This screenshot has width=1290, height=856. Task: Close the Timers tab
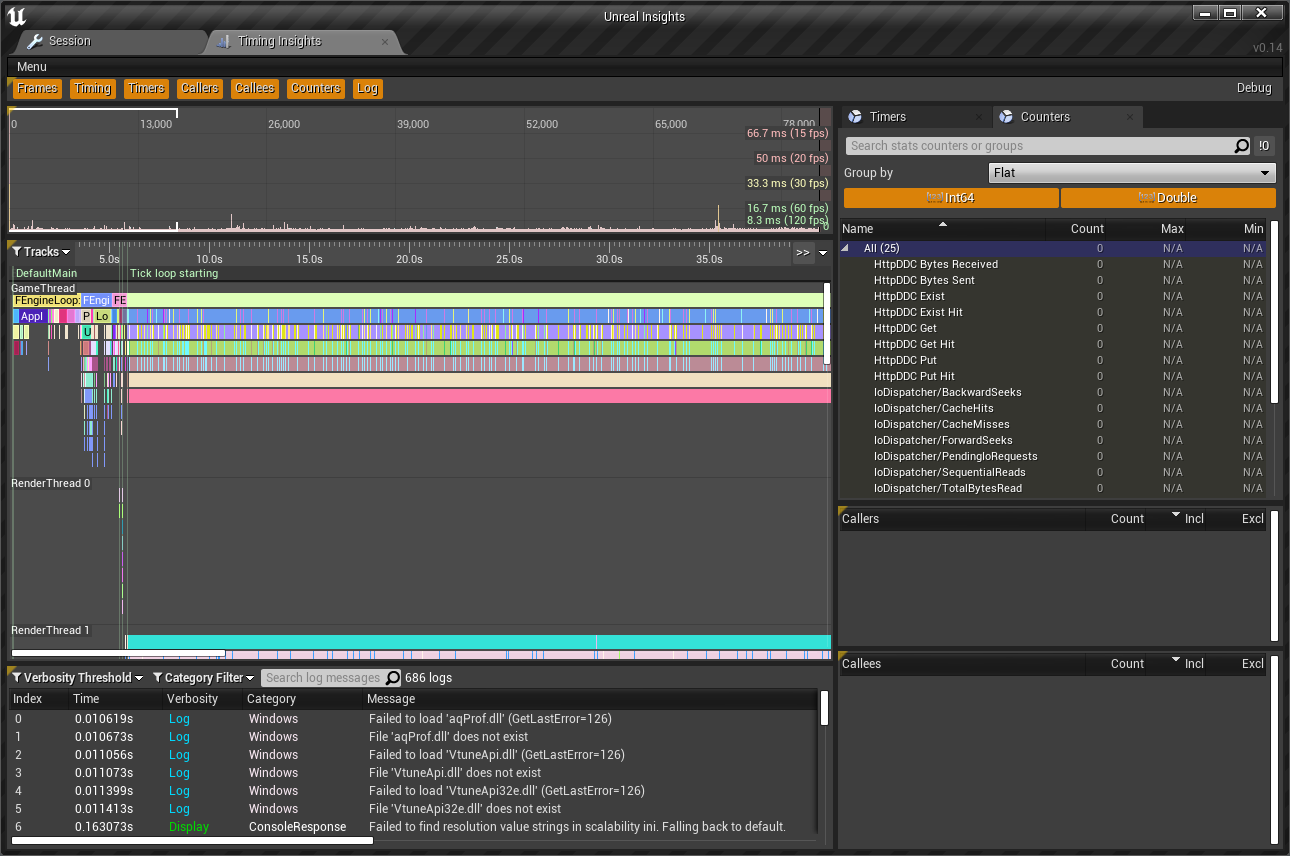[978, 117]
